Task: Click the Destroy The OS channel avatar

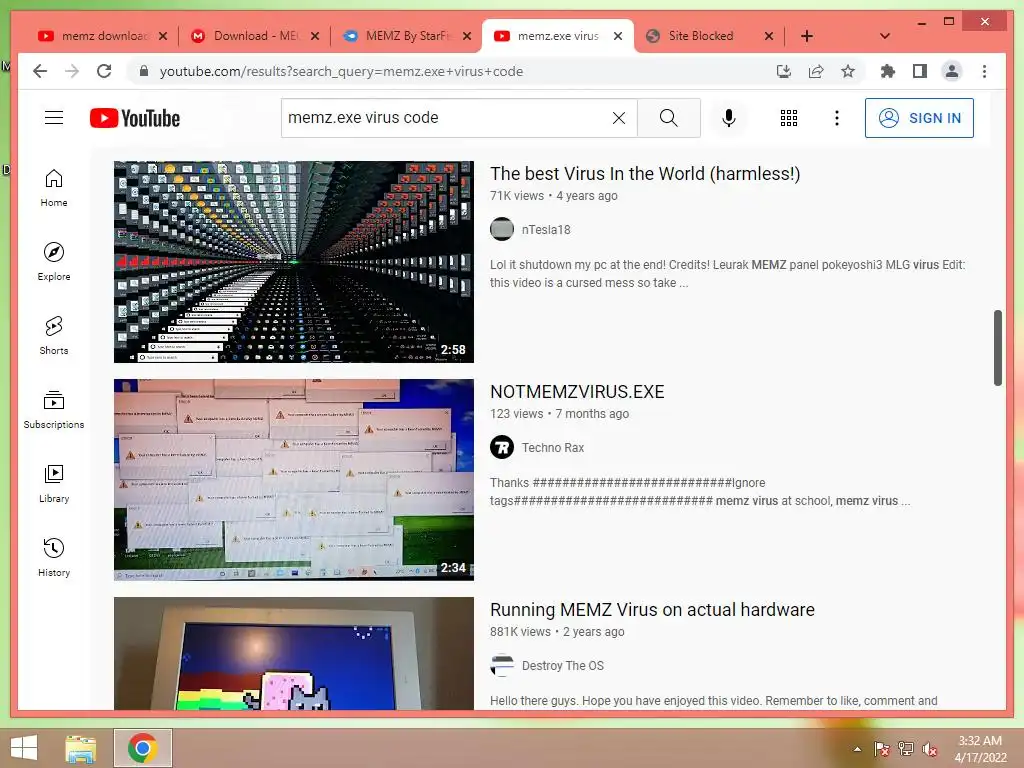Action: click(x=502, y=665)
